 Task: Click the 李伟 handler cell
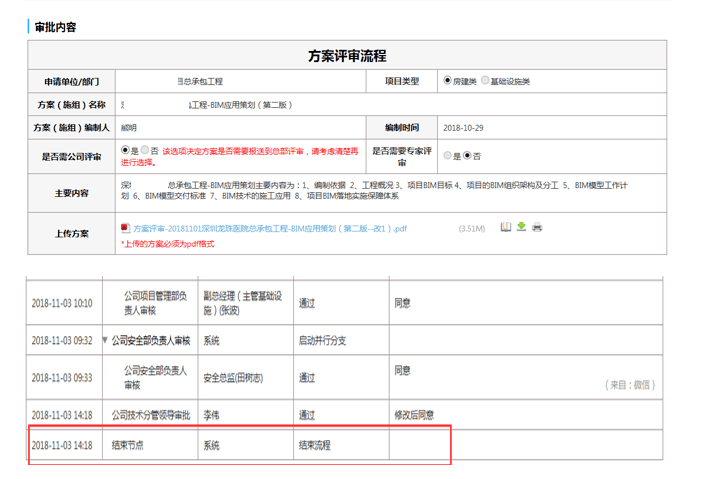[x=245, y=415]
